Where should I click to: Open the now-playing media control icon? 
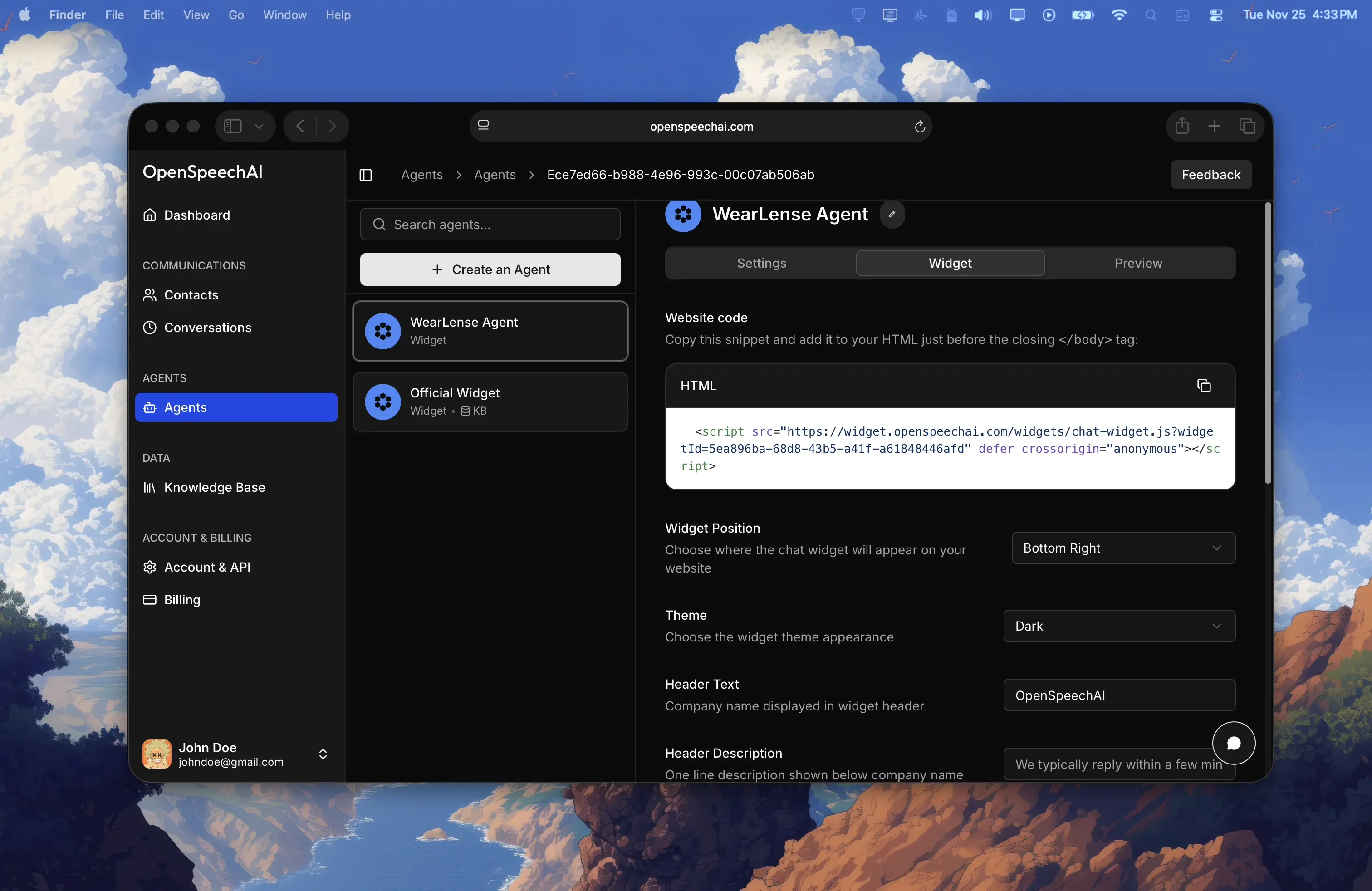pos(1049,15)
